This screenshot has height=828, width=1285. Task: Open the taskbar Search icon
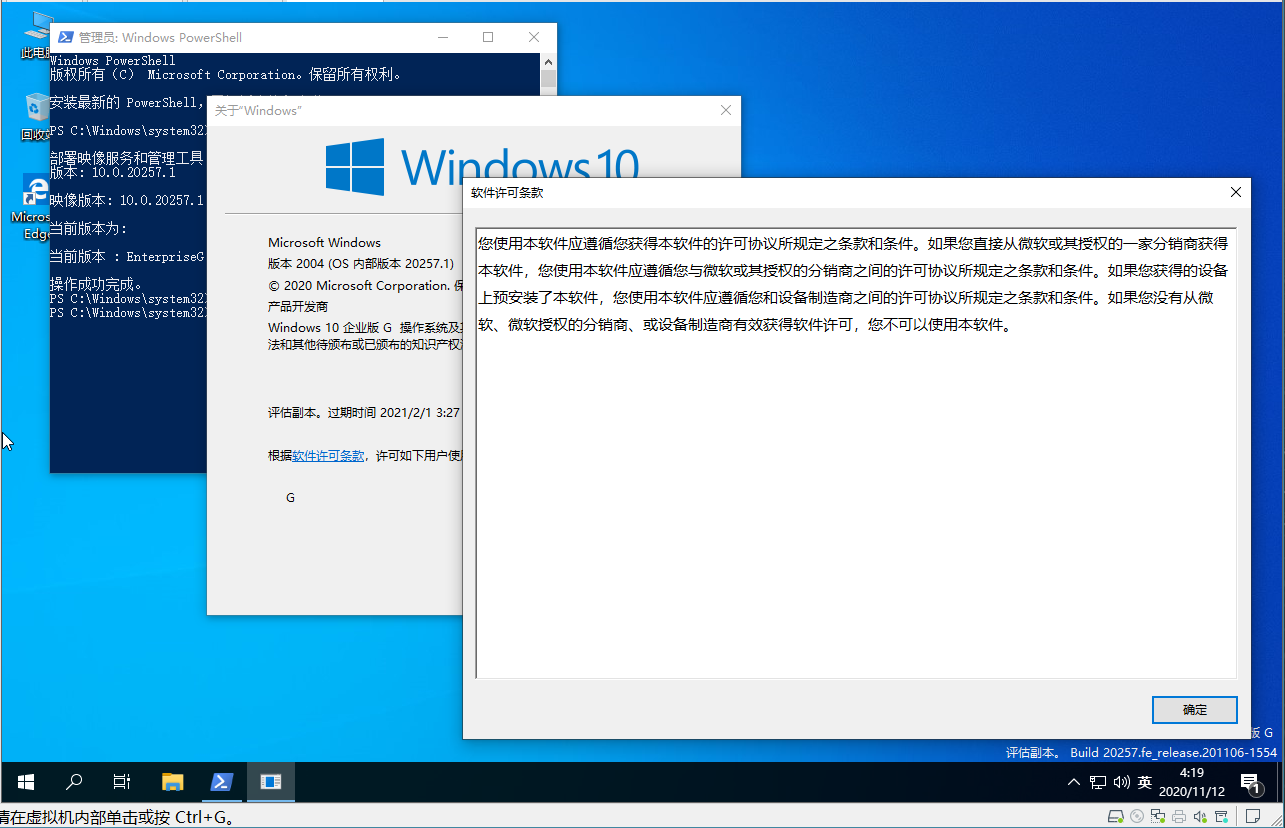(74, 782)
